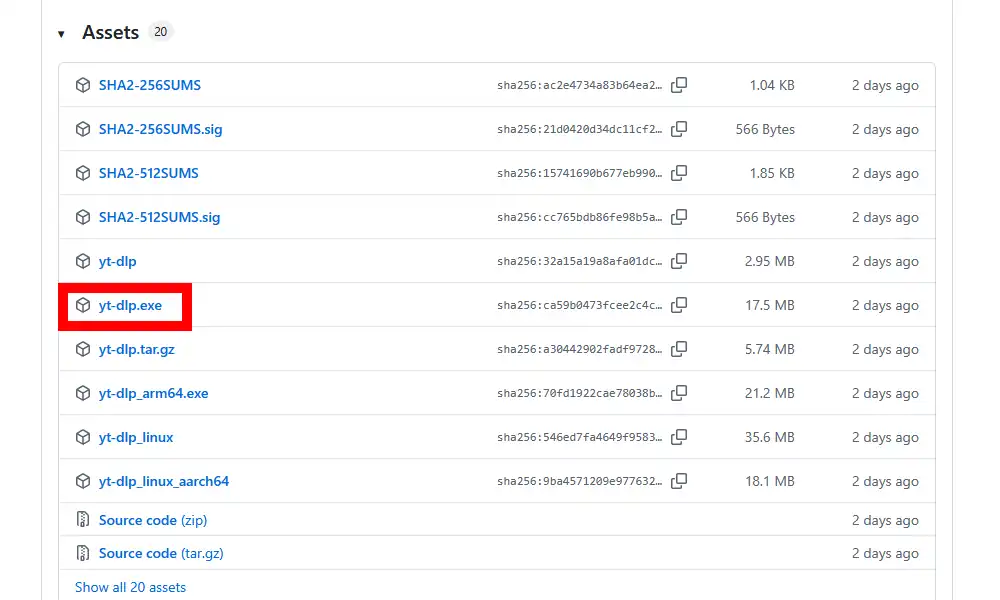Download the yt-dlp.exe file
Screen dimensions: 1000x600
pos(130,305)
